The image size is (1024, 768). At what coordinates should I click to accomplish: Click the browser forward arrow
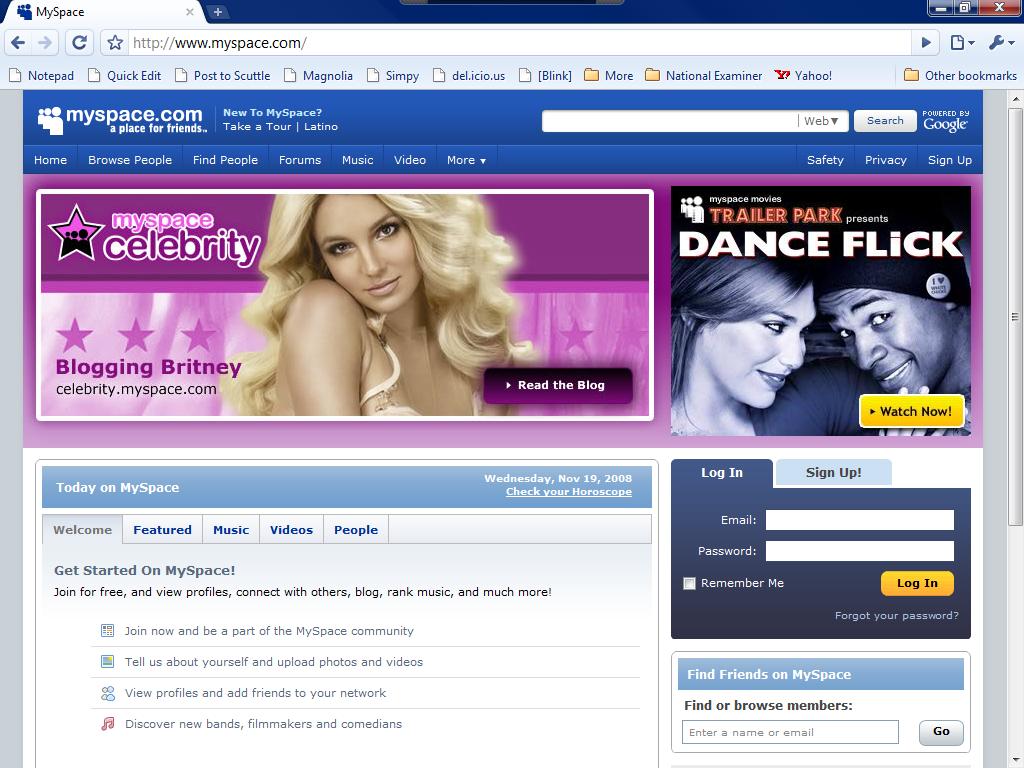tap(45, 43)
